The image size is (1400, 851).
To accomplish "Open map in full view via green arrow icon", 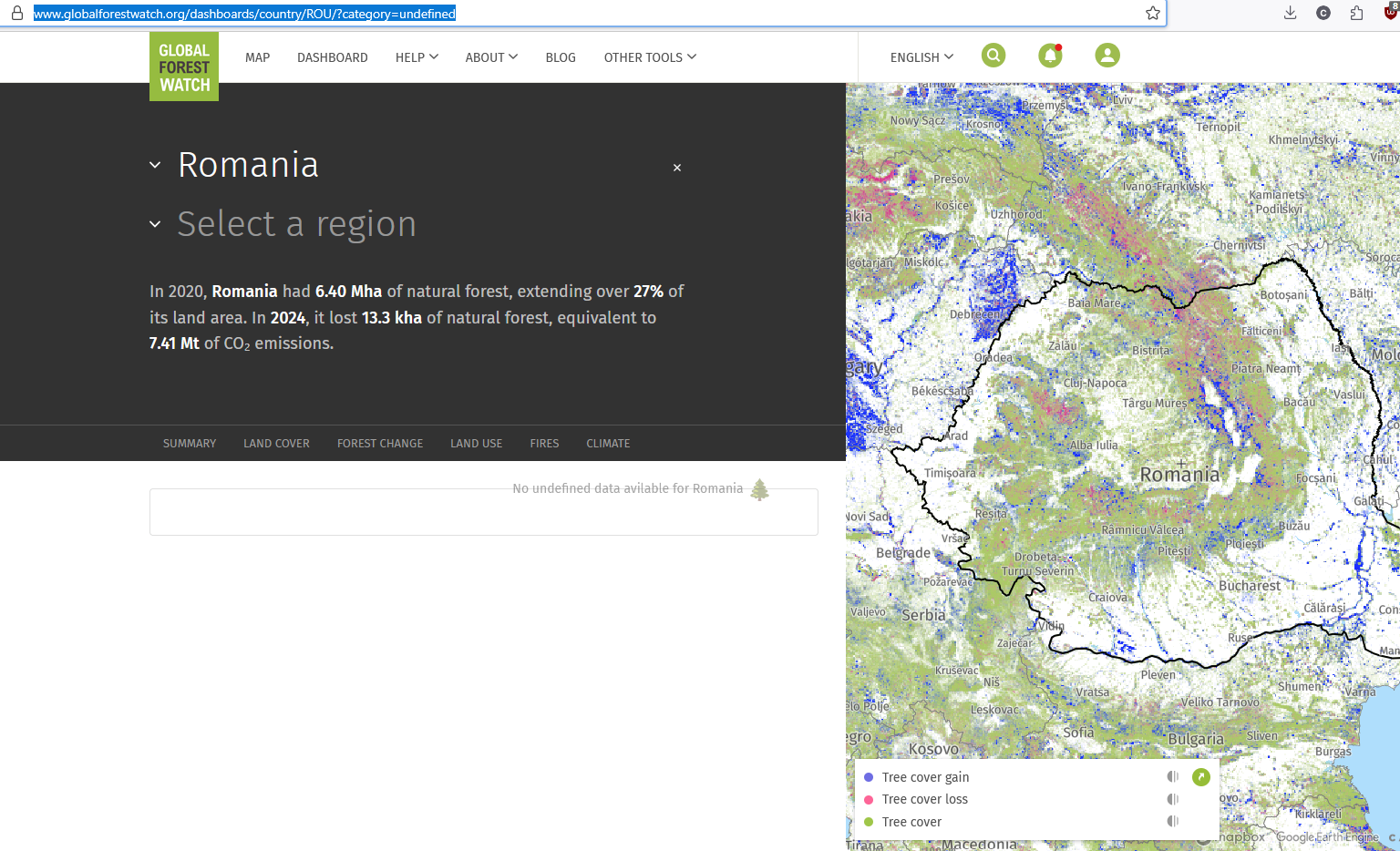I will point(1201,777).
